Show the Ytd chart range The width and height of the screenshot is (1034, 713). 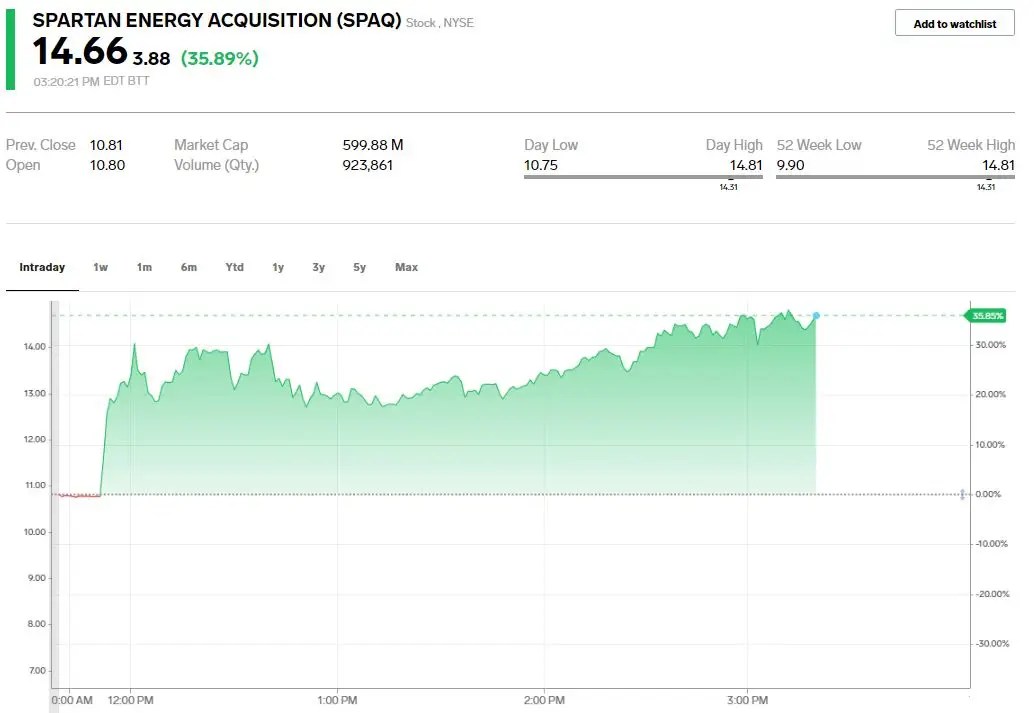pyautogui.click(x=234, y=267)
